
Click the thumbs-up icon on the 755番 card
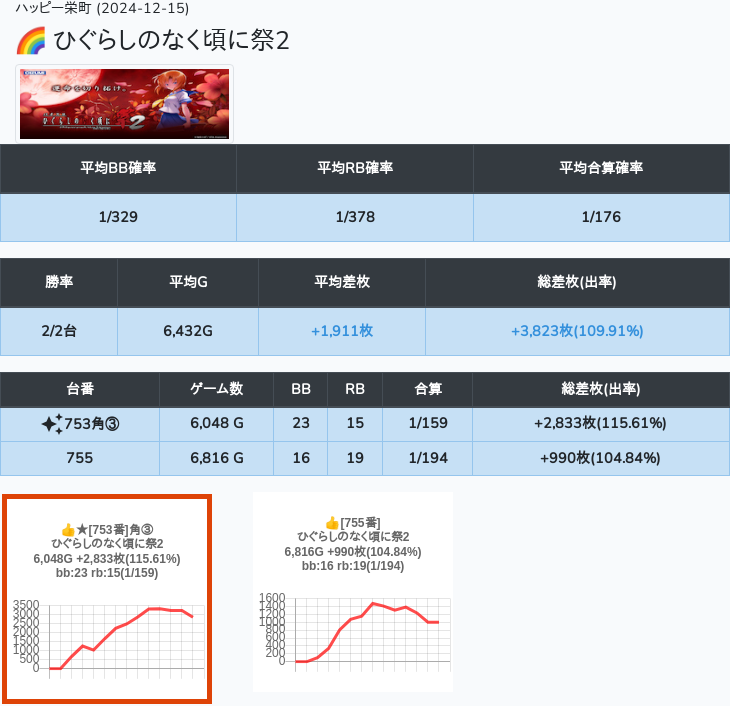click(x=332, y=523)
